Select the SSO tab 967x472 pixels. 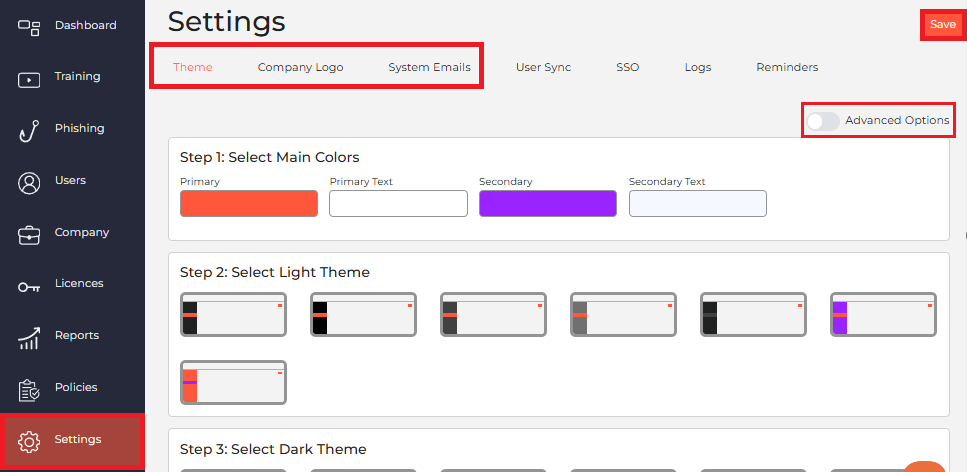[627, 67]
